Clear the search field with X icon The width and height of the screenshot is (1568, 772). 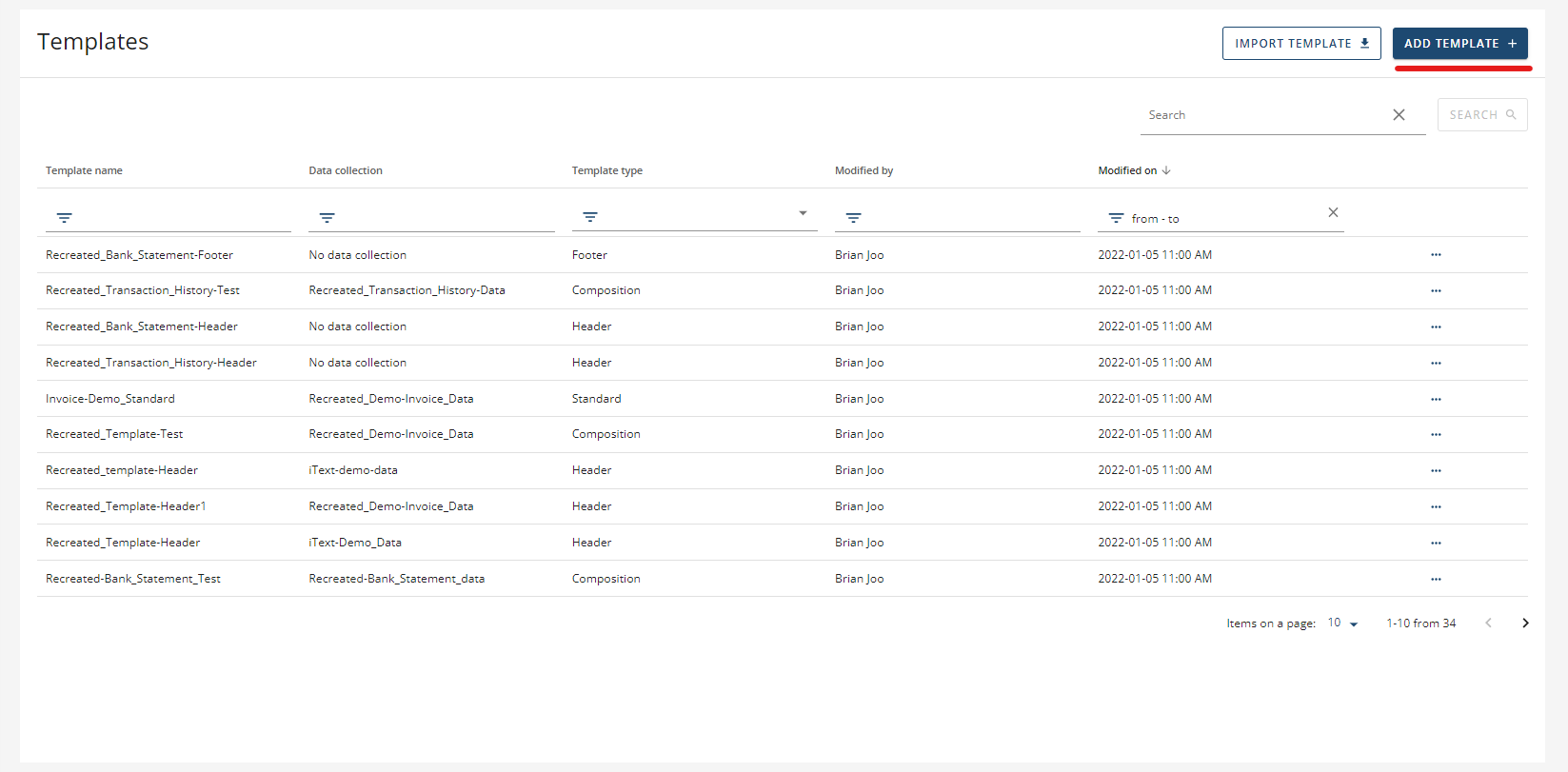[1399, 115]
